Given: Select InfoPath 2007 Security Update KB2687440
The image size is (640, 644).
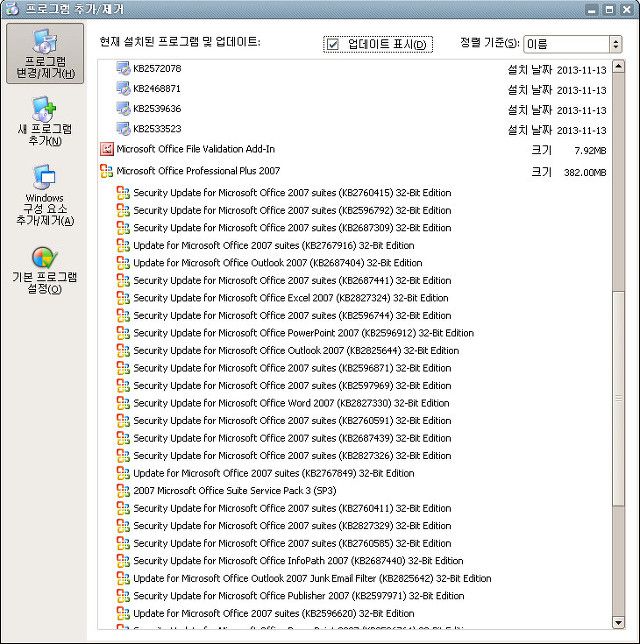Looking at the screenshot, I should pyautogui.click(x=298, y=561).
